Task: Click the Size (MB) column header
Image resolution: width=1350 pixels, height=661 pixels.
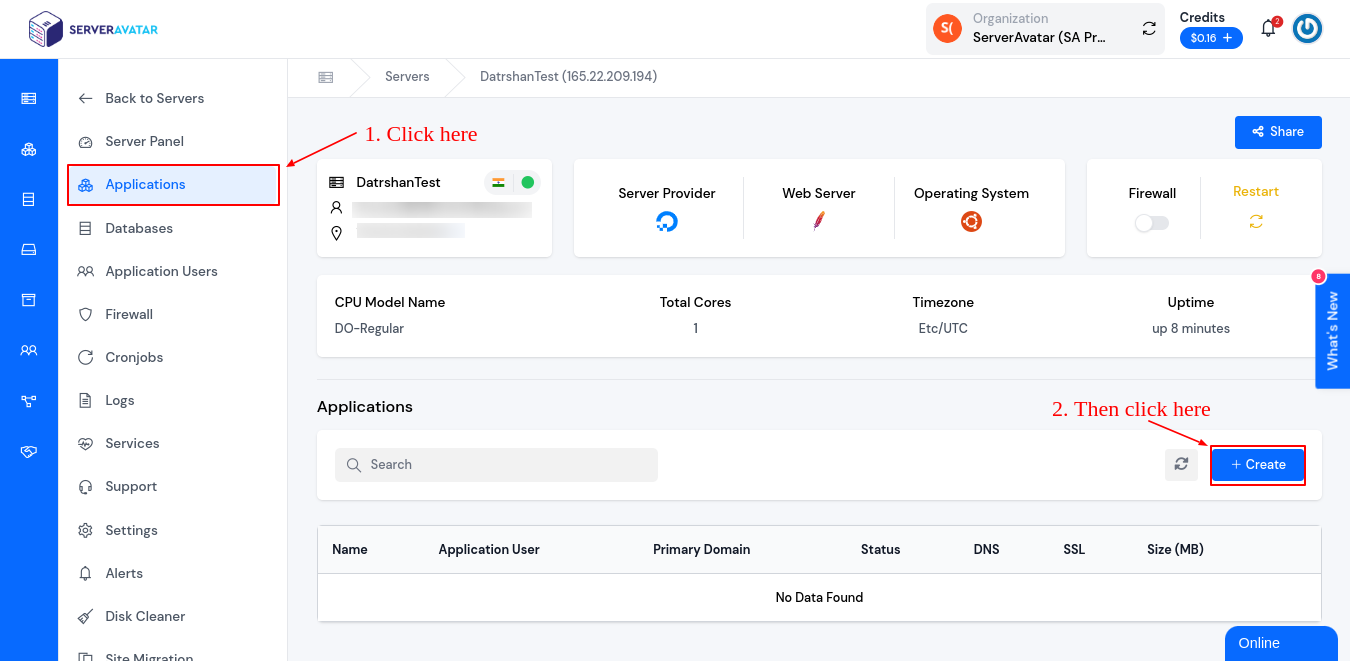Action: pyautogui.click(x=1175, y=549)
